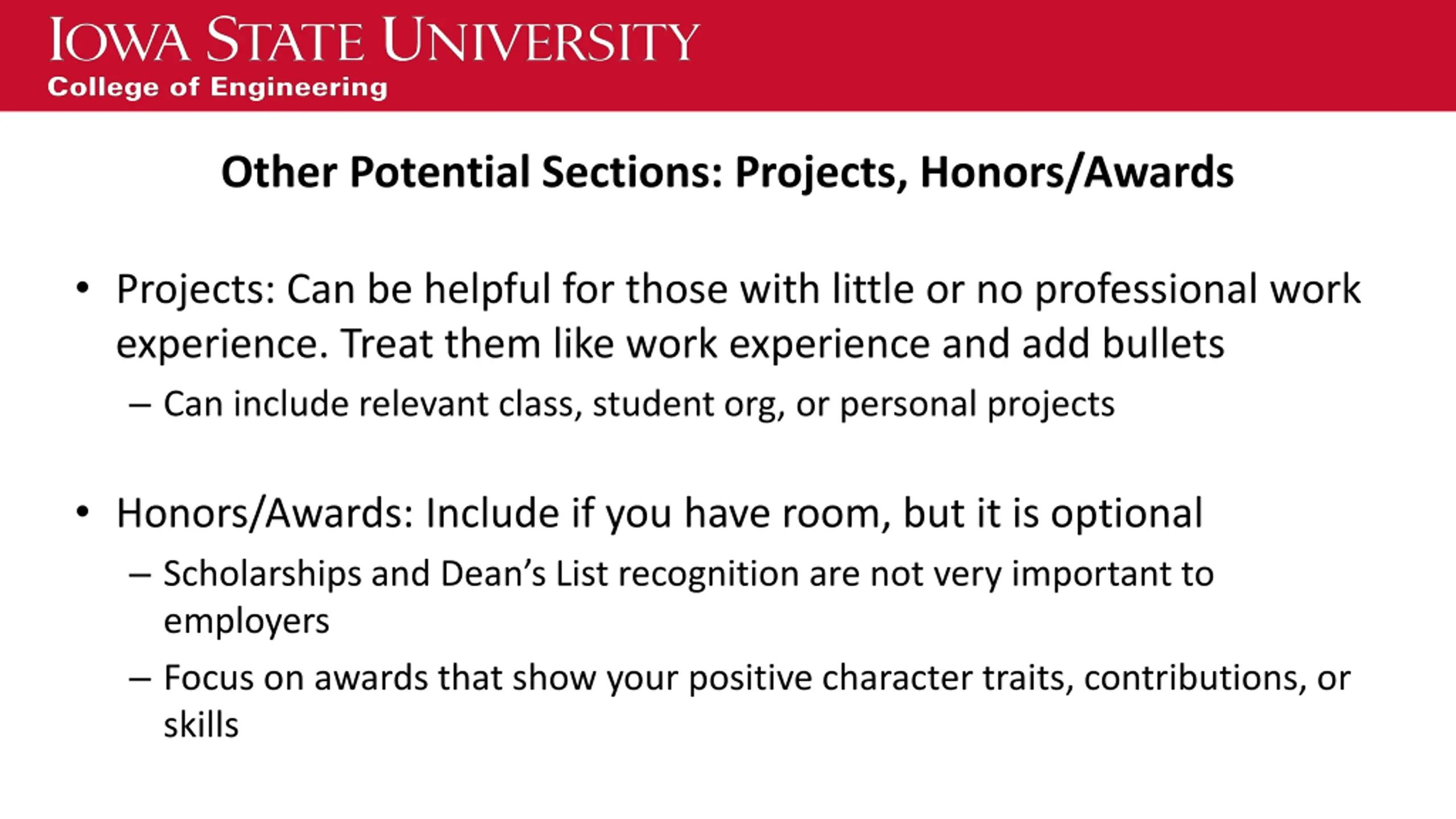This screenshot has width=1456, height=819.
Task: Click the dash before Scholarships and Dean's List
Action: point(140,574)
